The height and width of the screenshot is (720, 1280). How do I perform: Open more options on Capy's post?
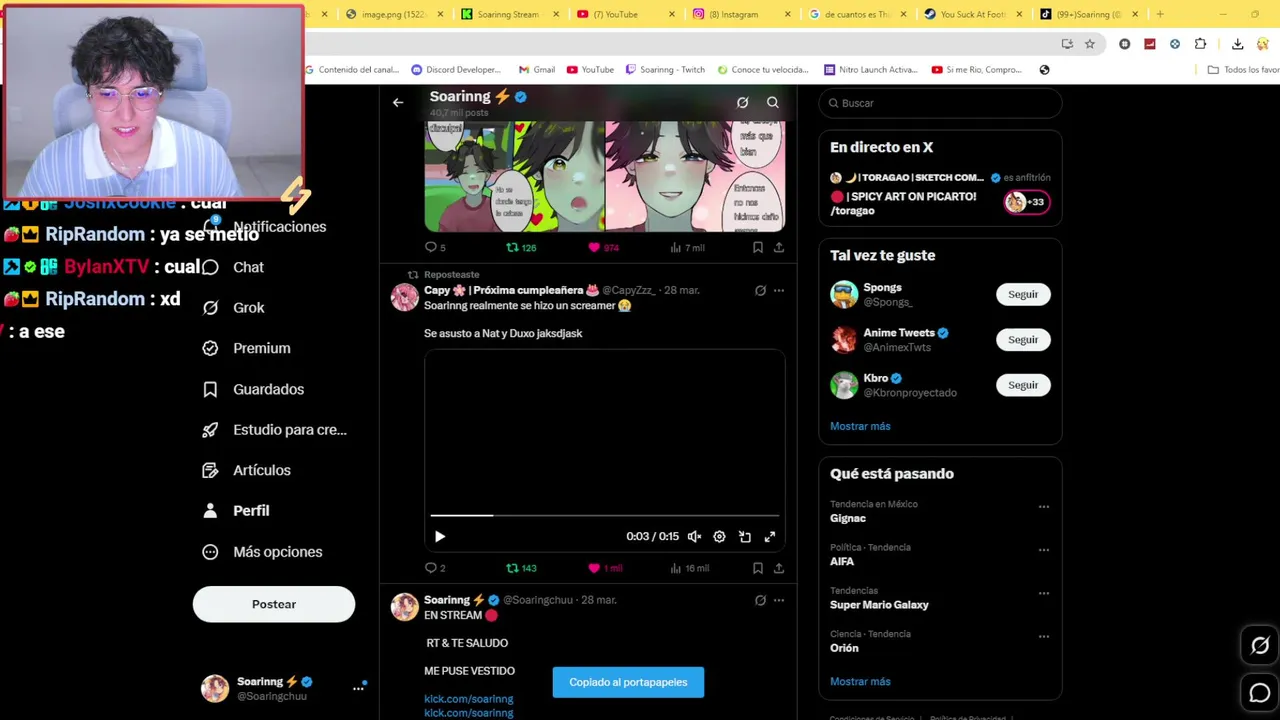[x=779, y=290]
